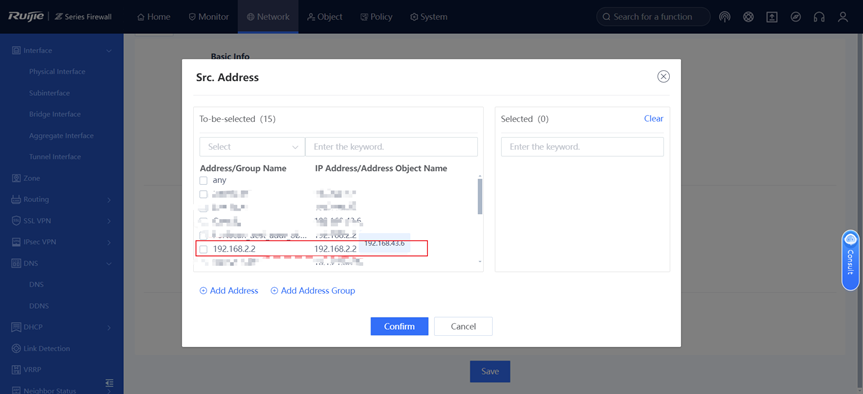Click the Search for a function box

(x=653, y=17)
